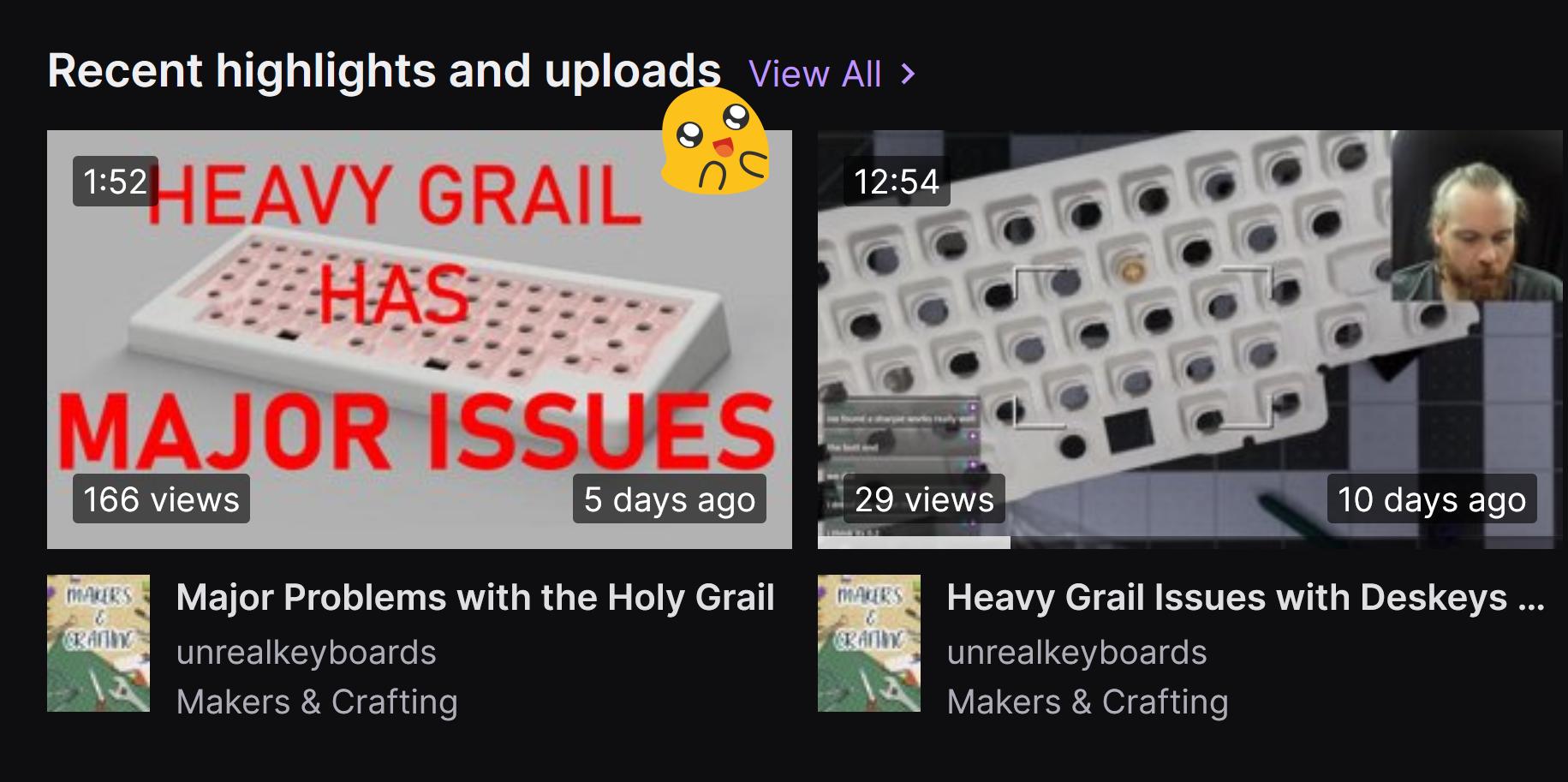Visit unrealkeyboards channel under Major Problems video
The width and height of the screenshot is (1568, 782).
[307, 653]
